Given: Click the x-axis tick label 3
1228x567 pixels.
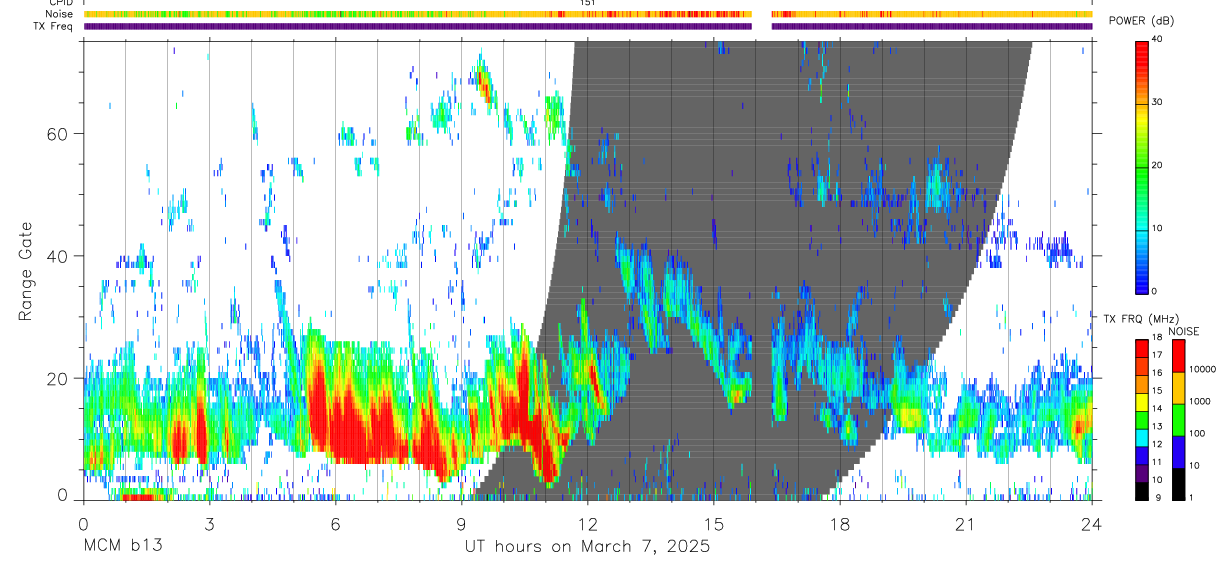Looking at the screenshot, I should (x=209, y=524).
